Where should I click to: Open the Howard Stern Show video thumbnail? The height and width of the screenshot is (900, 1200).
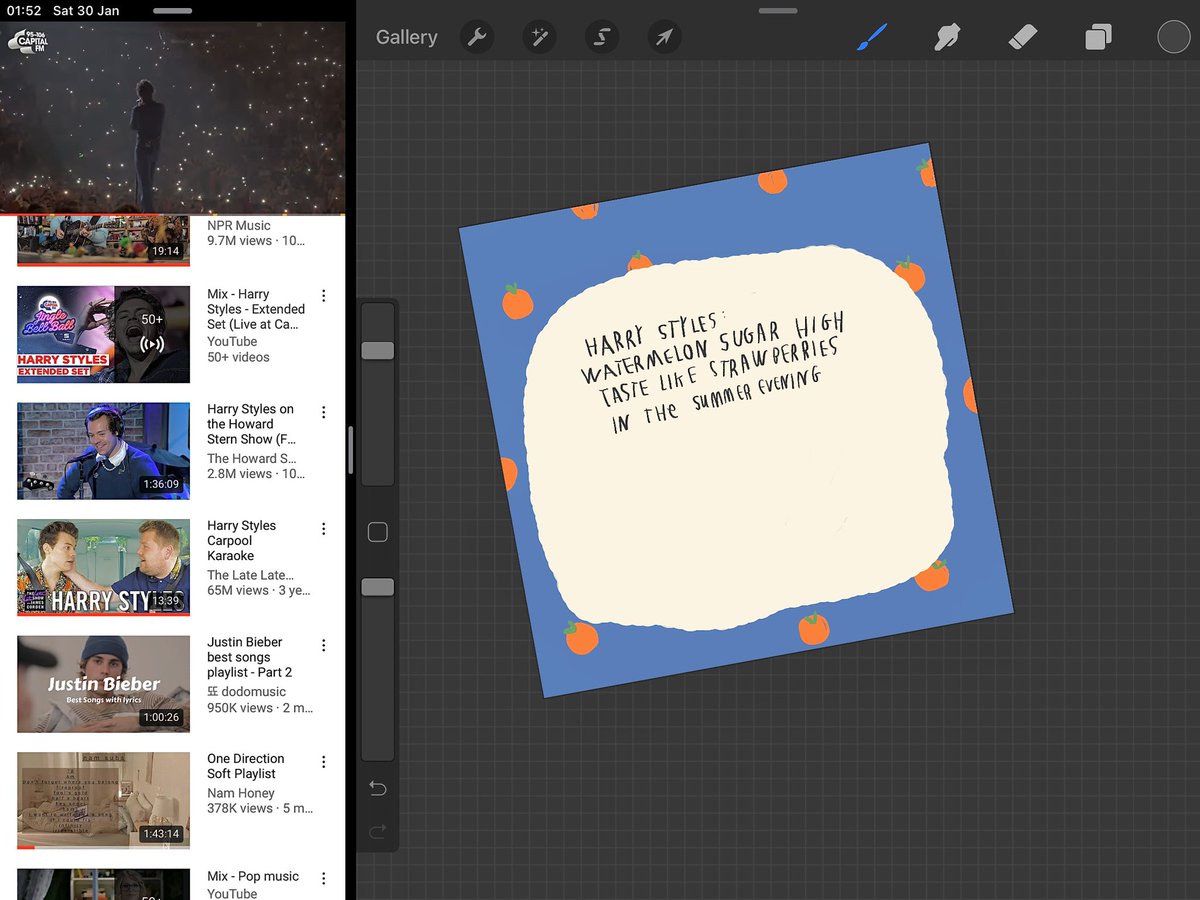click(104, 451)
